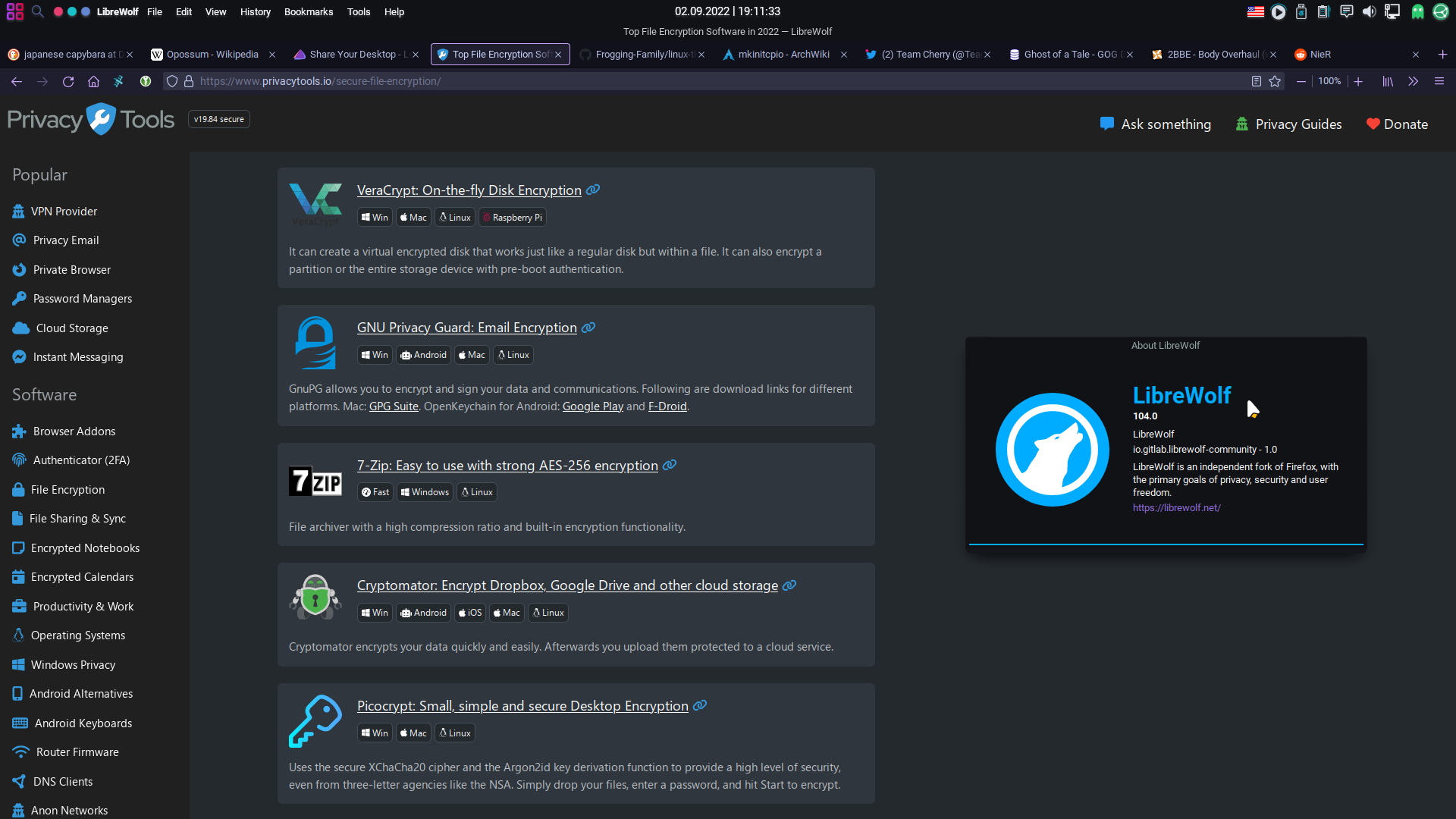1456x819 pixels.
Task: Follow the GPG Suite link
Action: (x=394, y=406)
